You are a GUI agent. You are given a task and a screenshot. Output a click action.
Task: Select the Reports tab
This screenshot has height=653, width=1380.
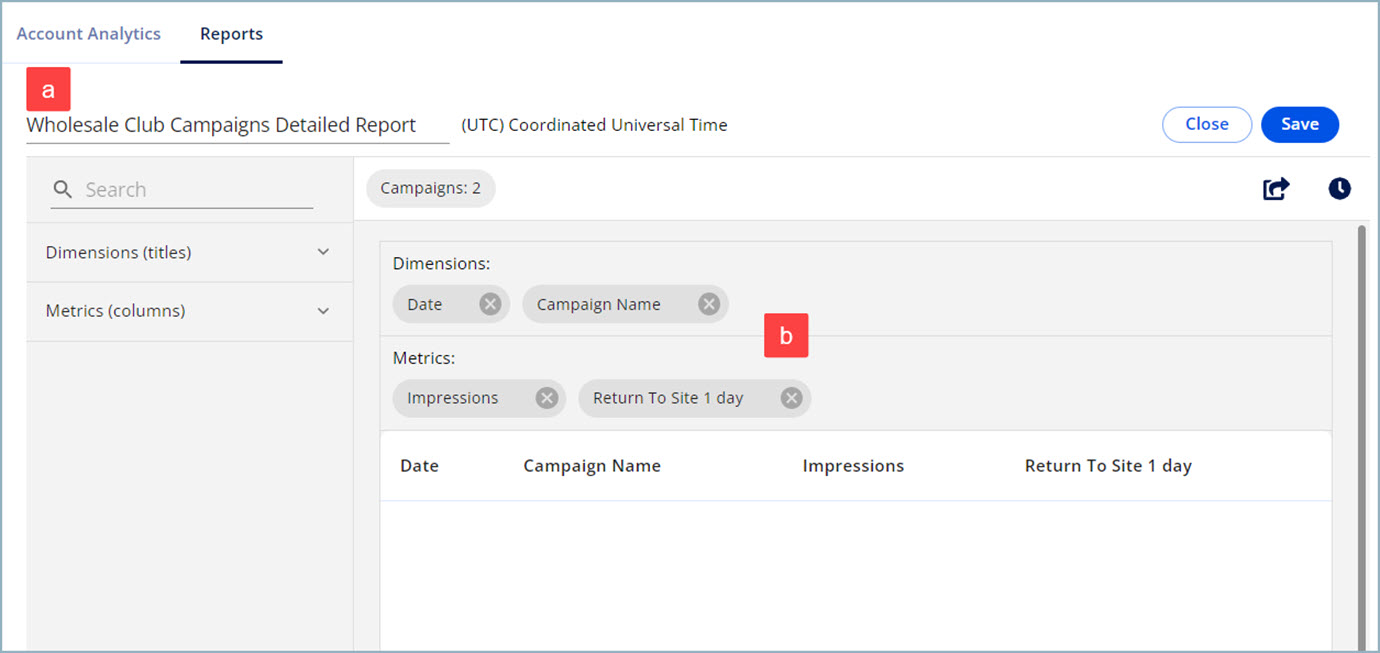tap(231, 34)
